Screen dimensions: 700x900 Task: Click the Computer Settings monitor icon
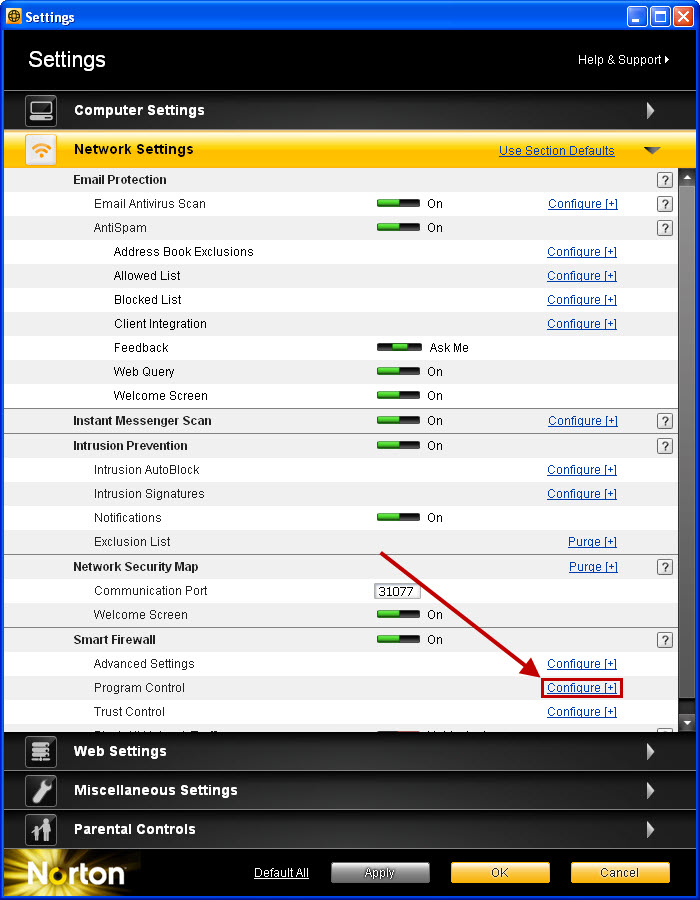pos(41,110)
